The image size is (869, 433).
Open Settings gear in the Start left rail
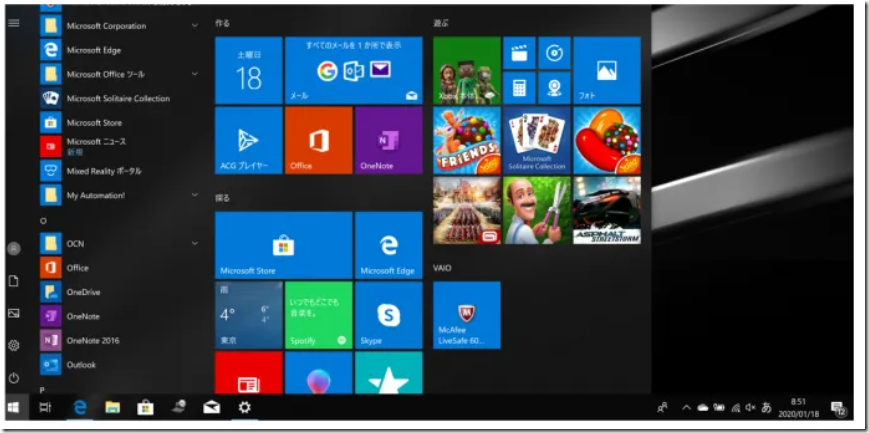(14, 345)
